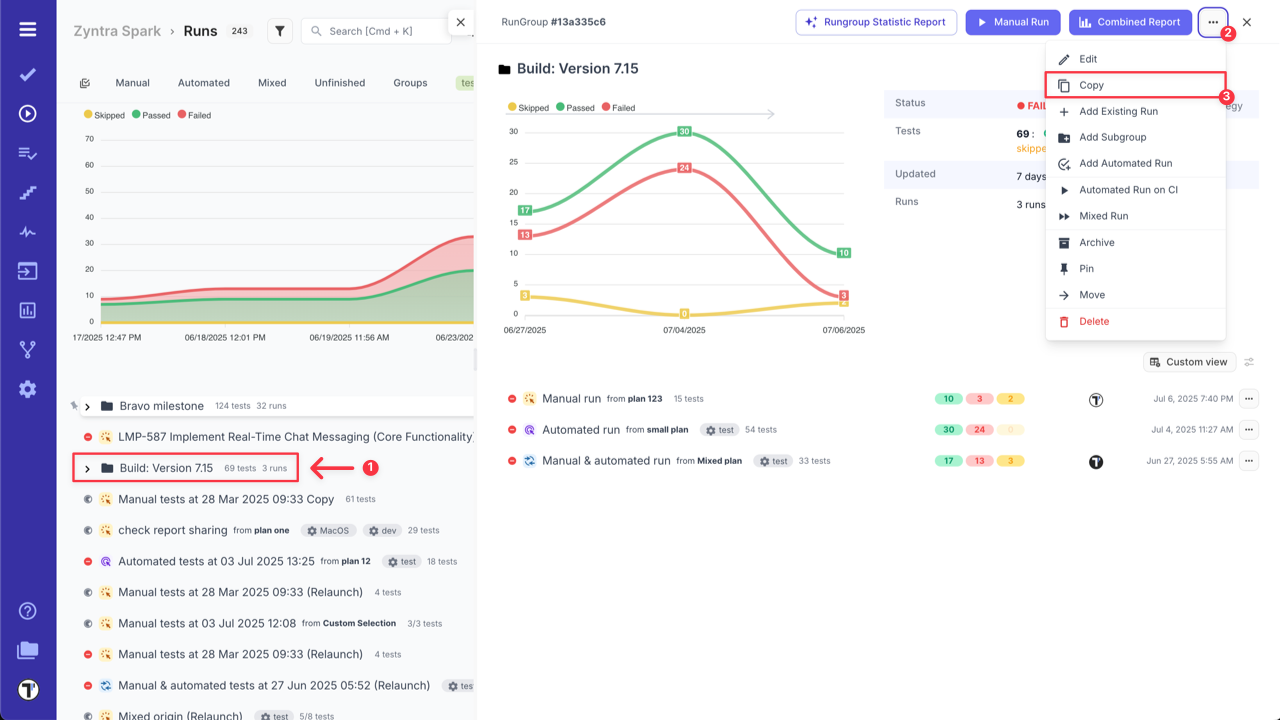The image size is (1280, 720).
Task: Click the branching integrations icon in sidebar
Action: tap(27, 351)
